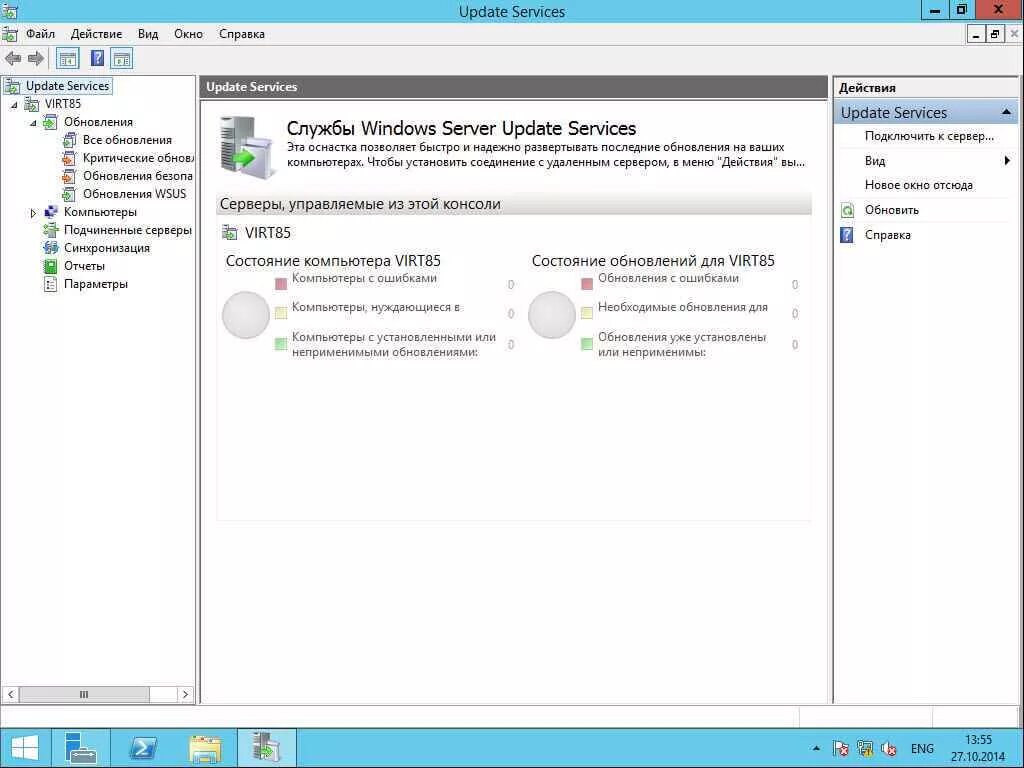Open the Windows Start button

pyautogui.click(x=25, y=748)
